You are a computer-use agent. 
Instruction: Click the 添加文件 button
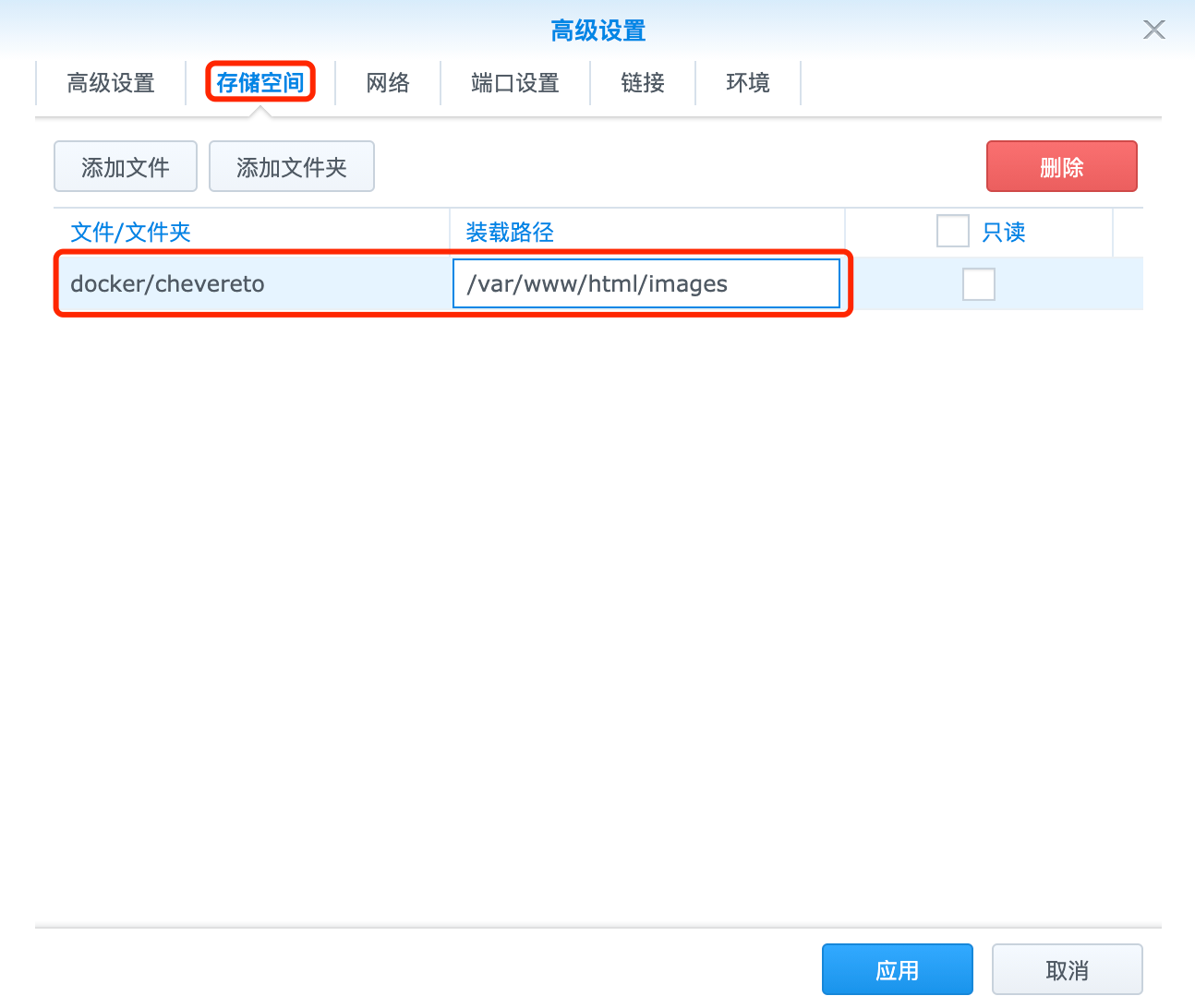(x=126, y=167)
